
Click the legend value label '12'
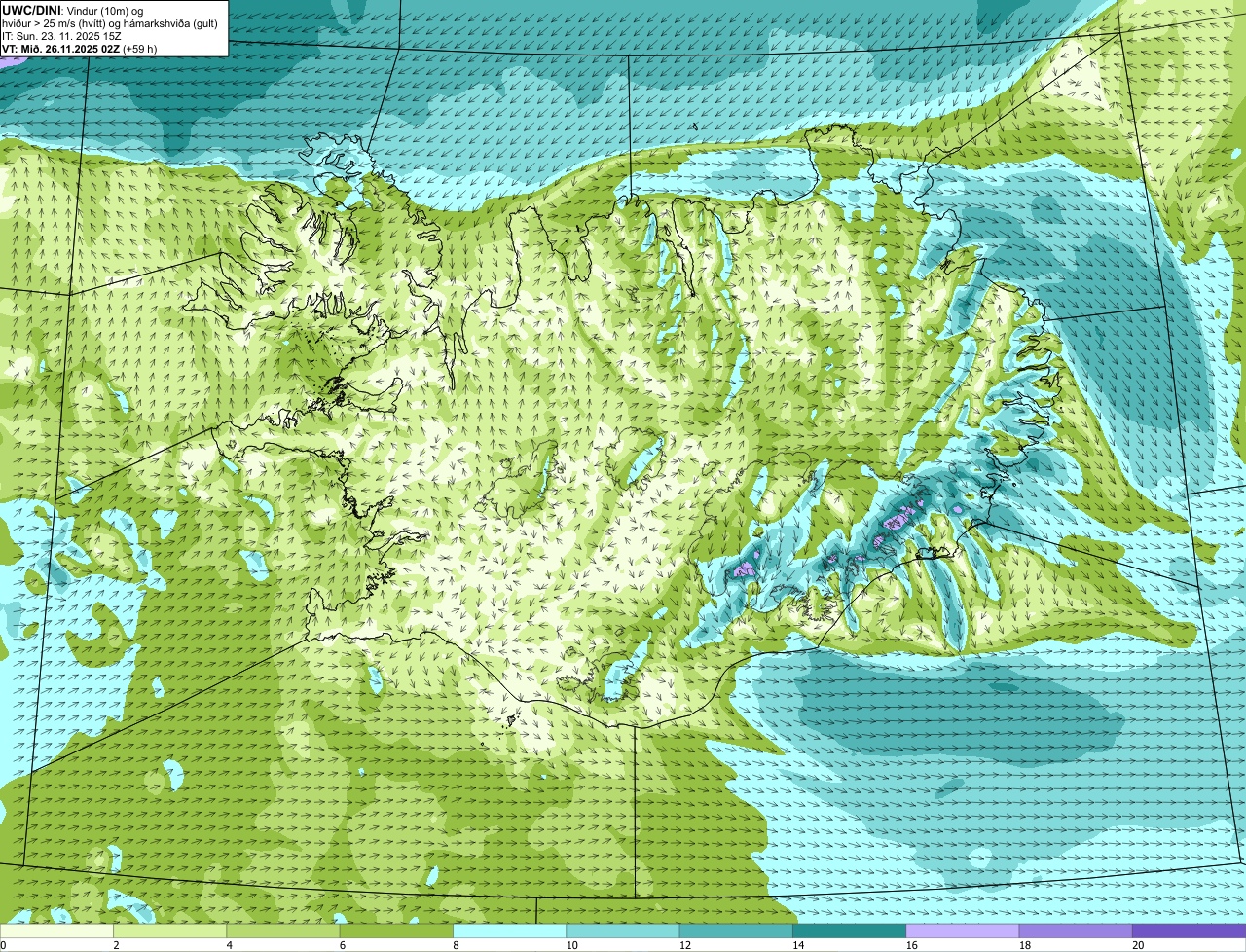tap(685, 945)
